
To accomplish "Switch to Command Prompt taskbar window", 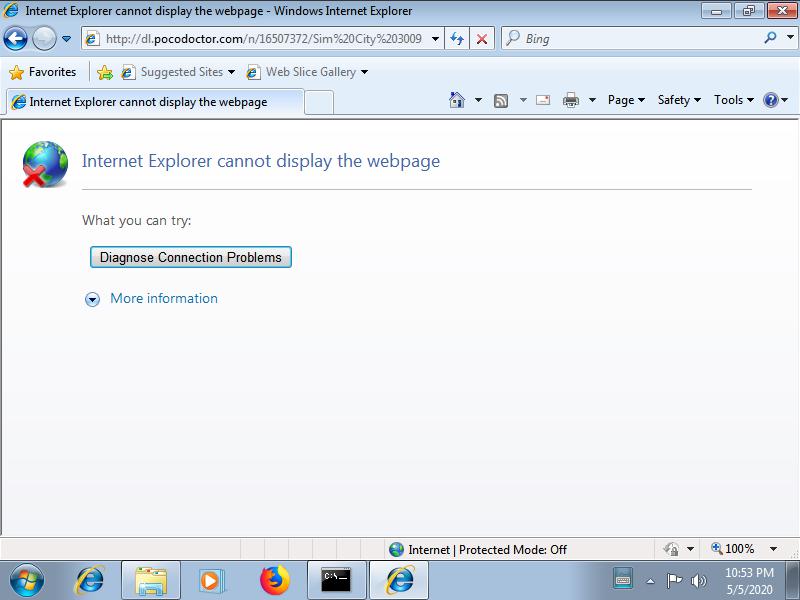I will (x=337, y=581).
